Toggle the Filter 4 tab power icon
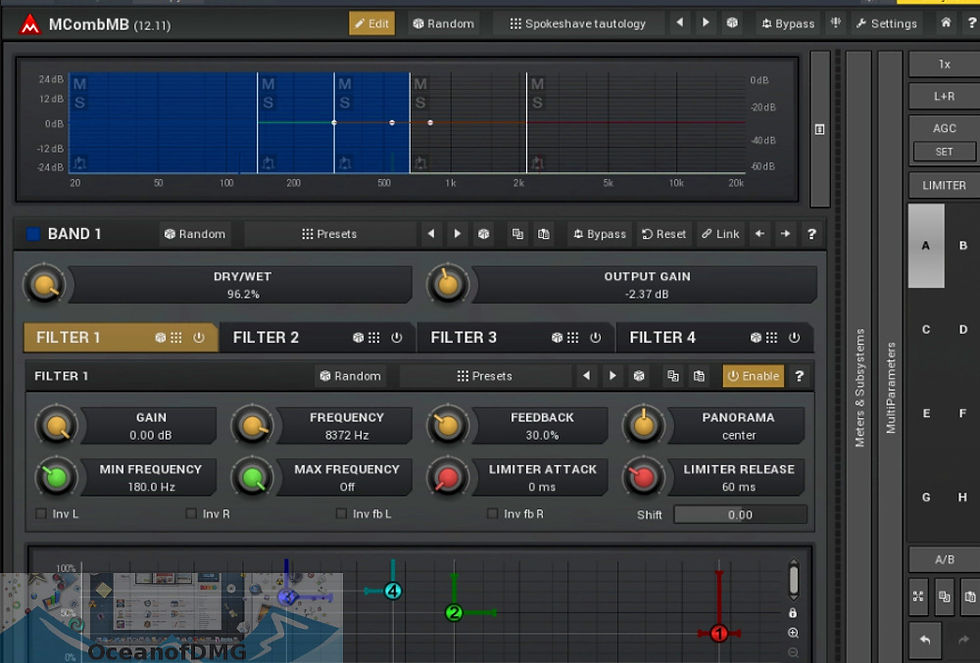 pos(794,337)
